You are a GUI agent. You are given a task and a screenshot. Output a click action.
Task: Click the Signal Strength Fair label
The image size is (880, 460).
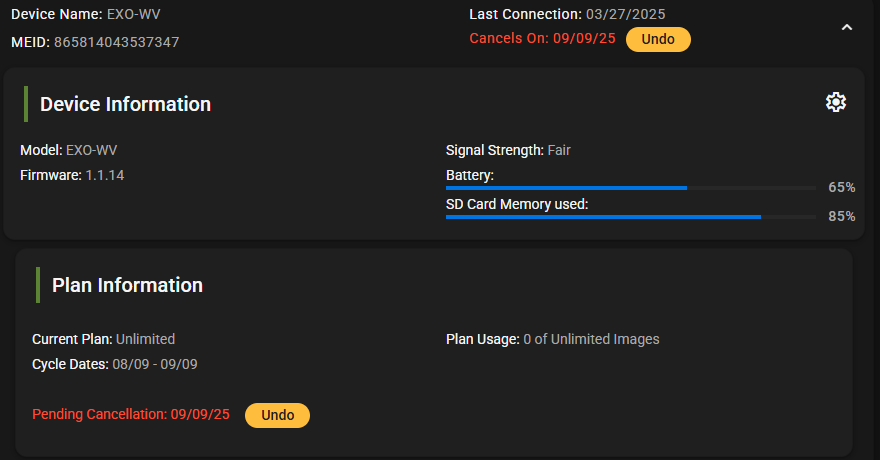pos(508,150)
